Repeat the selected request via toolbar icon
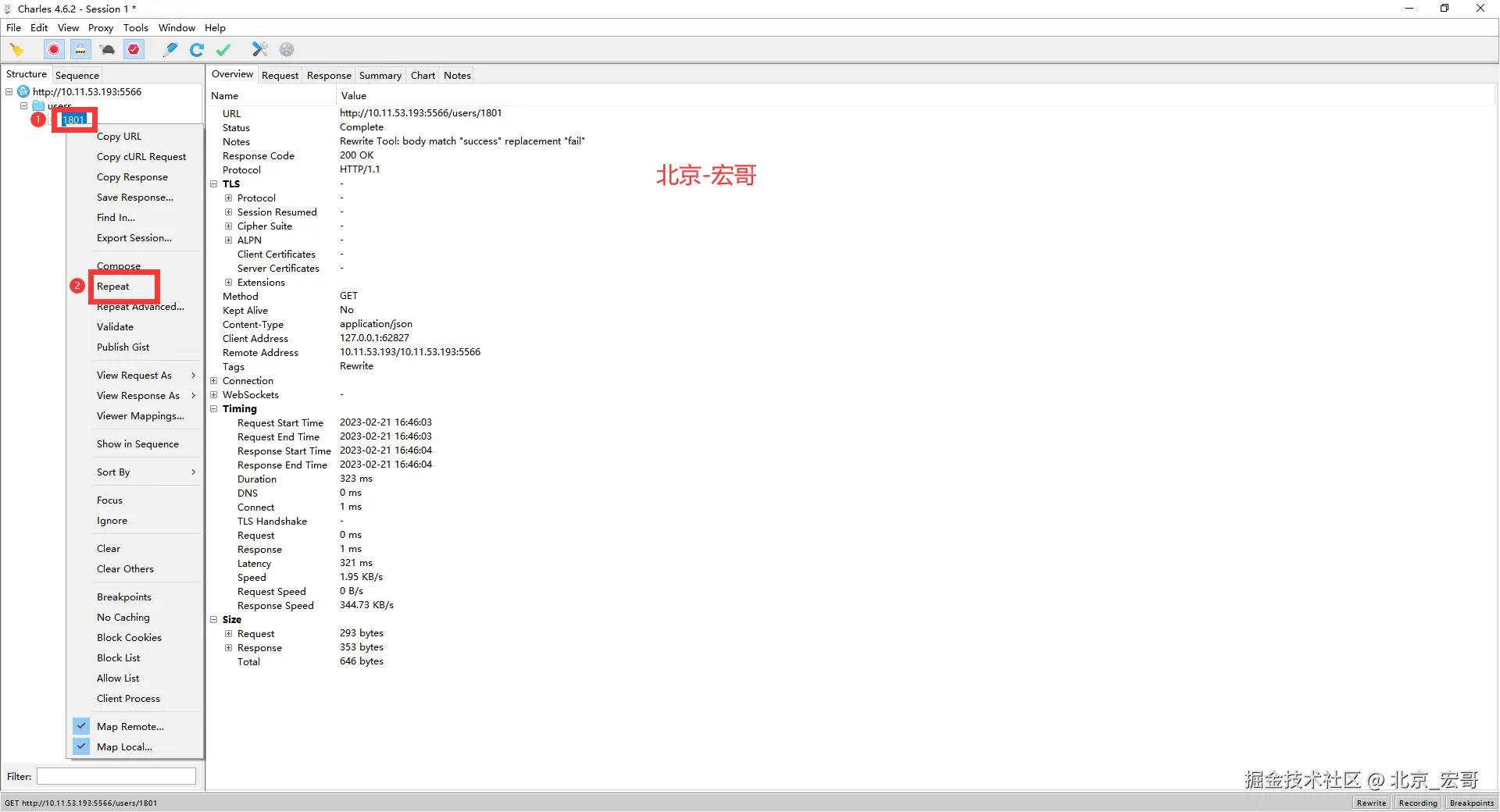The width and height of the screenshot is (1500, 812). pos(197,50)
